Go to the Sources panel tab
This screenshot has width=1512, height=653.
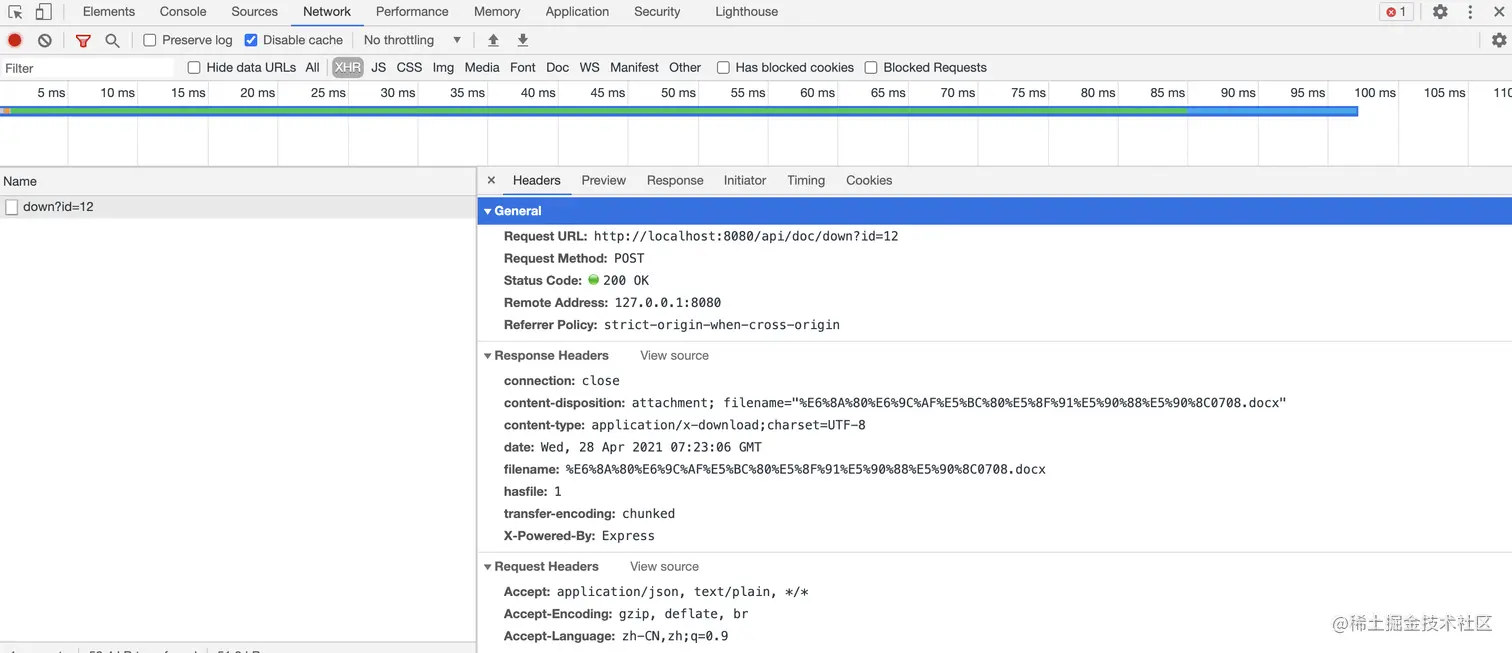(254, 12)
